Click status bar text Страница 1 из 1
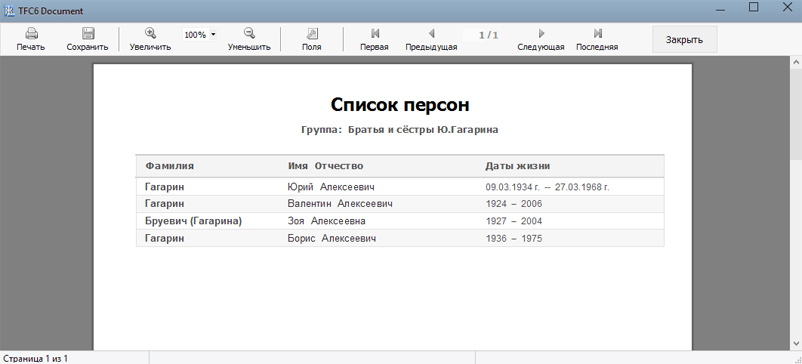 tap(36, 358)
